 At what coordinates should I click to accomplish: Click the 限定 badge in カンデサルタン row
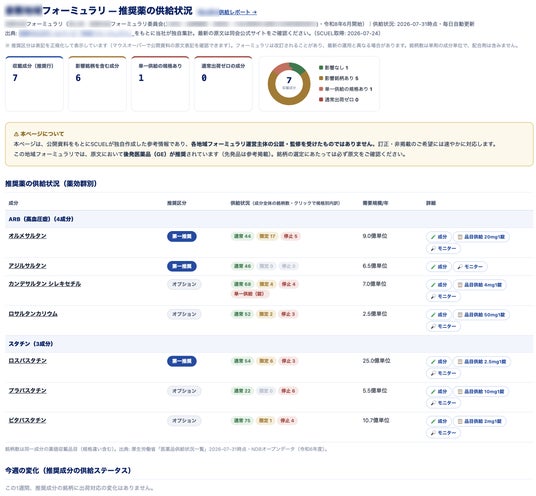coord(266,284)
